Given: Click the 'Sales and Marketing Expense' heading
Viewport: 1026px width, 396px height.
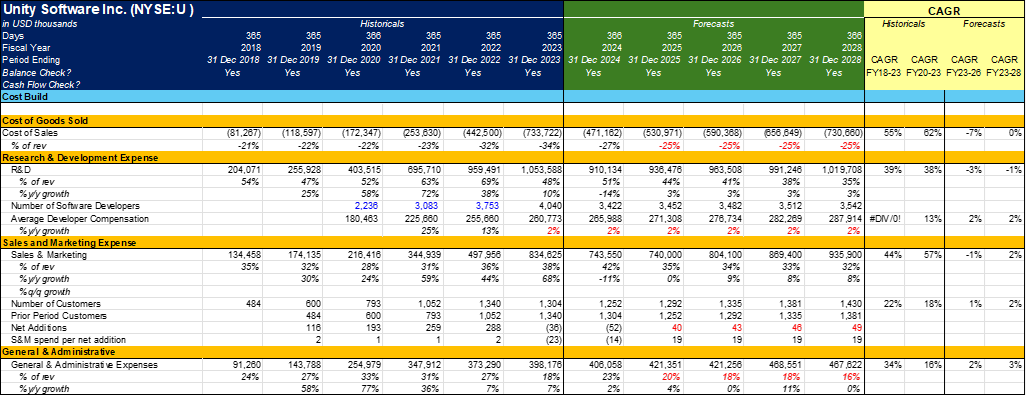Looking at the screenshot, I should [x=69, y=242].
